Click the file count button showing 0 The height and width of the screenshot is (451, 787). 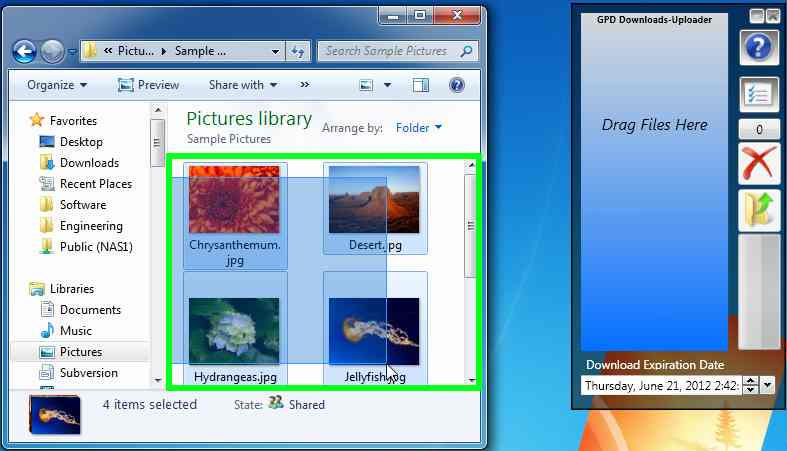tap(758, 129)
